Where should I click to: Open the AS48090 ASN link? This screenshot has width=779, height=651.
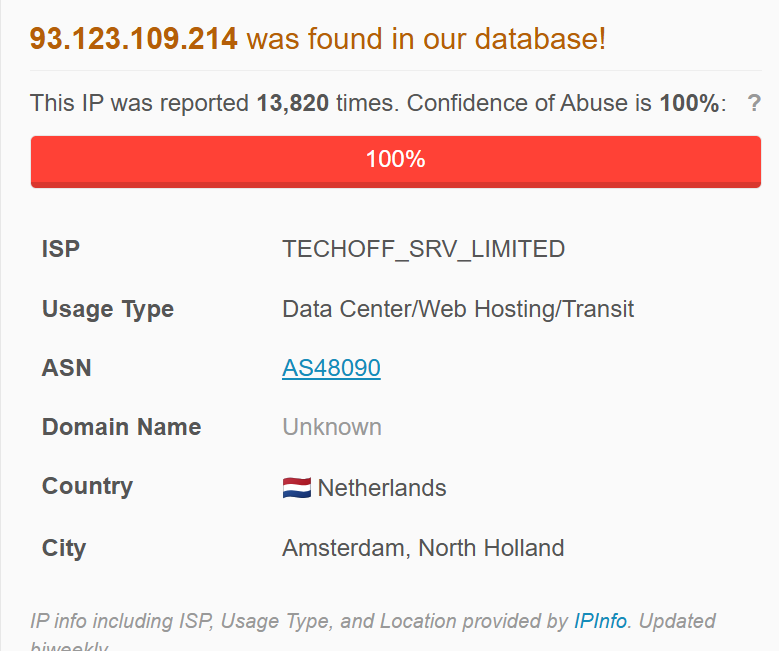point(331,368)
